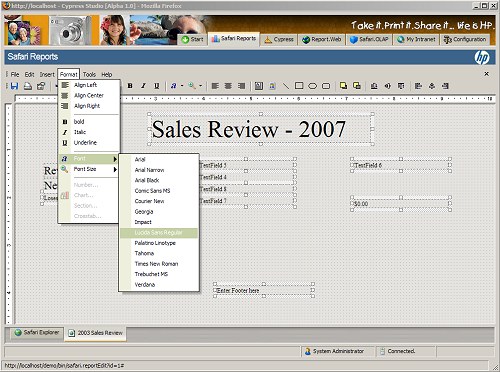Choose Align Center in Format menu
500x372 pixels.
[89, 96]
